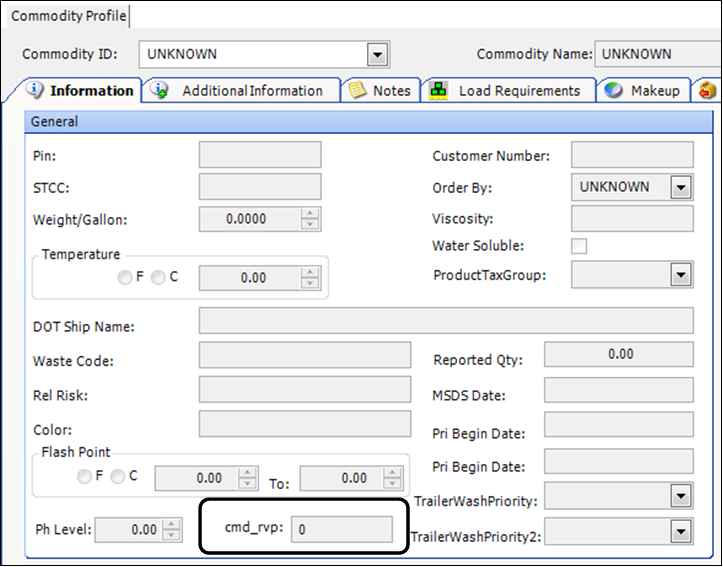Increase Flash Point To value
This screenshot has width=723, height=567.
pyautogui.click(x=392, y=473)
